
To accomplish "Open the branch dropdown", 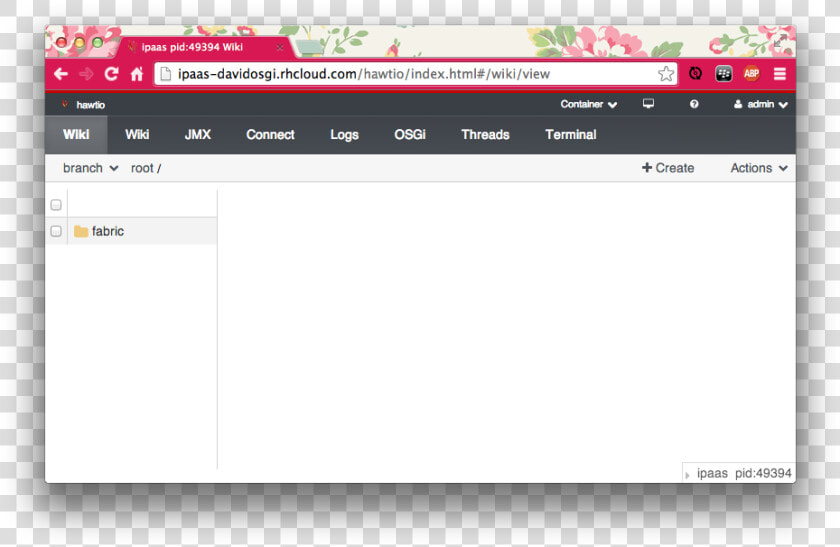I will [x=90, y=168].
